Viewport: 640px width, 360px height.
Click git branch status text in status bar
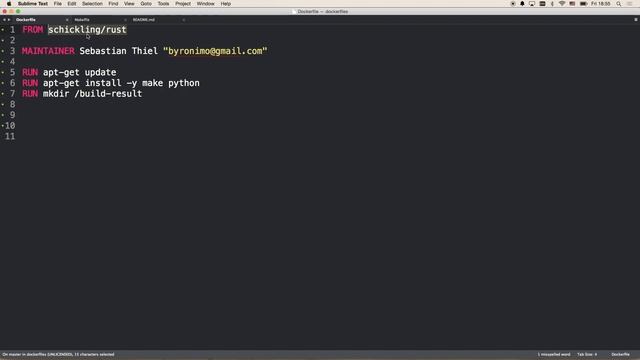58,354
